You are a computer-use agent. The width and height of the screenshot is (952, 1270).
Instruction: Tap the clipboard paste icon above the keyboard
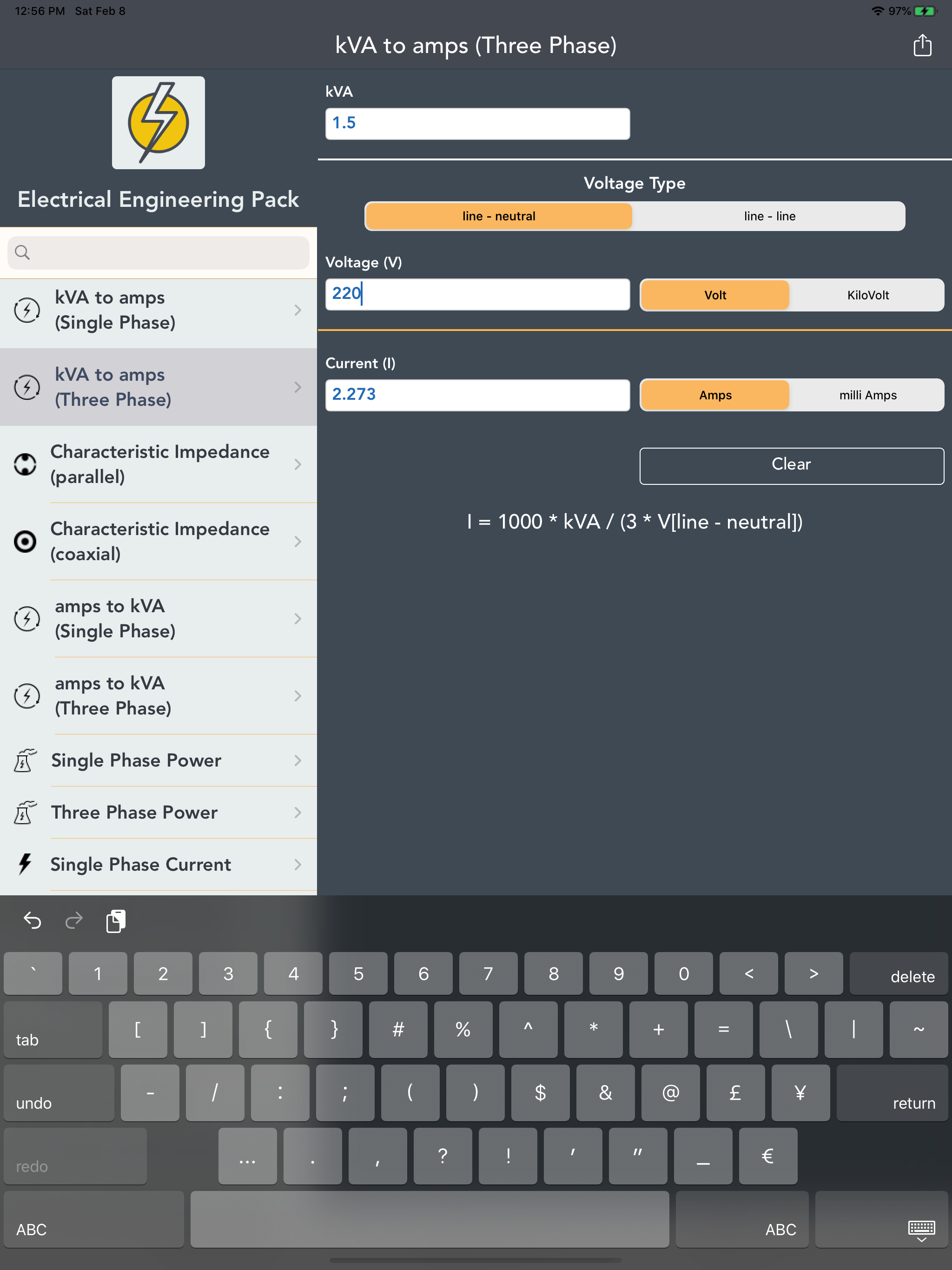(115, 921)
